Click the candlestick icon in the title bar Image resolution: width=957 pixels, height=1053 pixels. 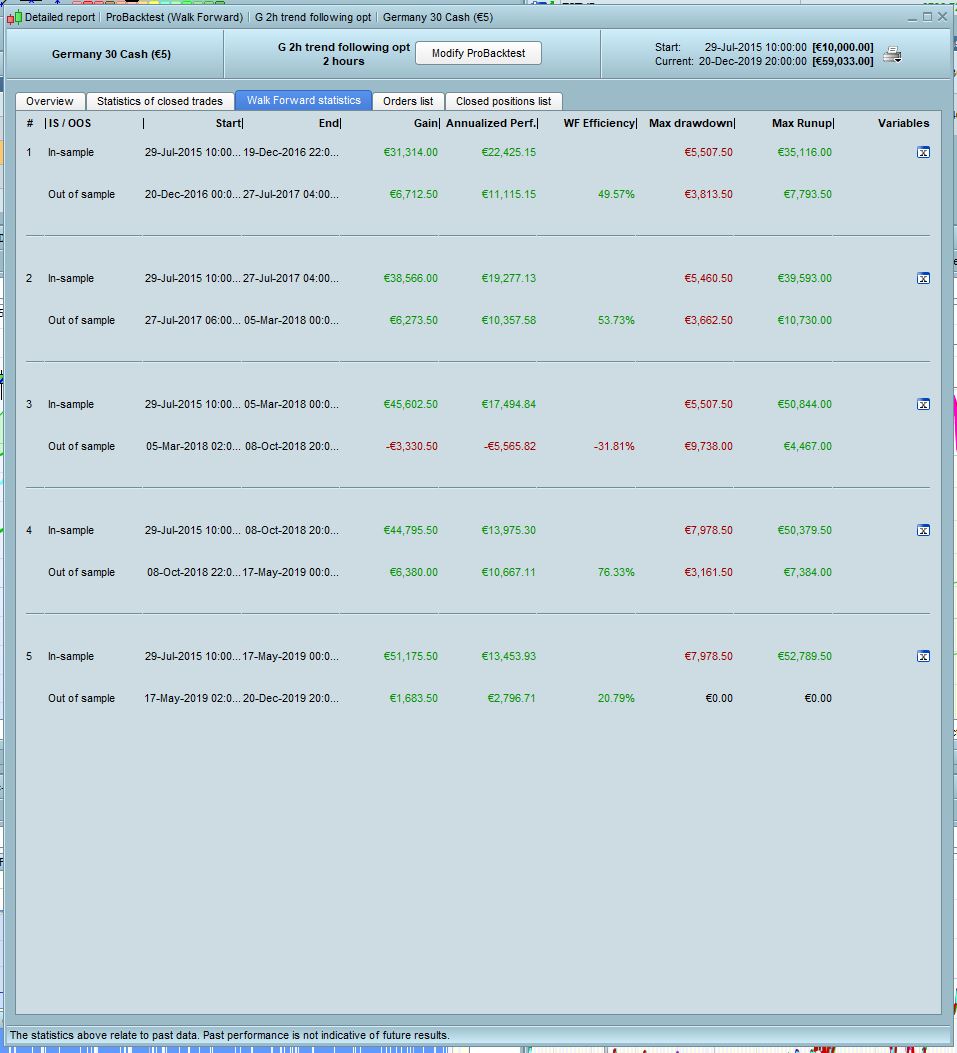pyautogui.click(x=14, y=17)
